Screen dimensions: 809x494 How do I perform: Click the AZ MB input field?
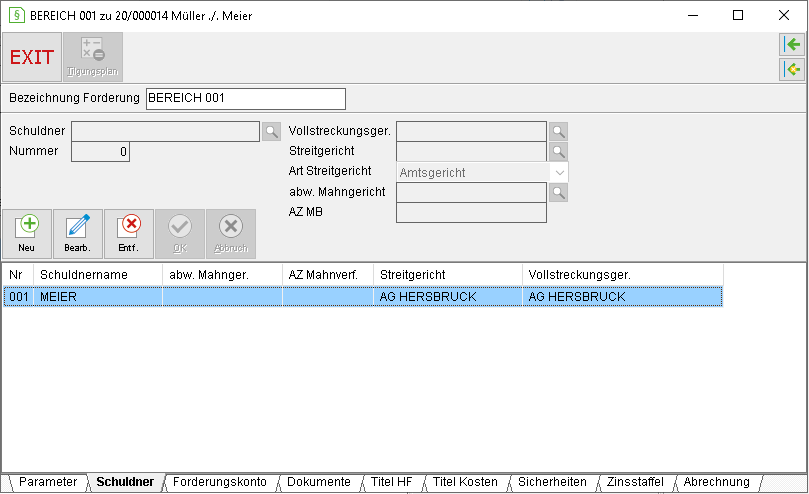(471, 213)
